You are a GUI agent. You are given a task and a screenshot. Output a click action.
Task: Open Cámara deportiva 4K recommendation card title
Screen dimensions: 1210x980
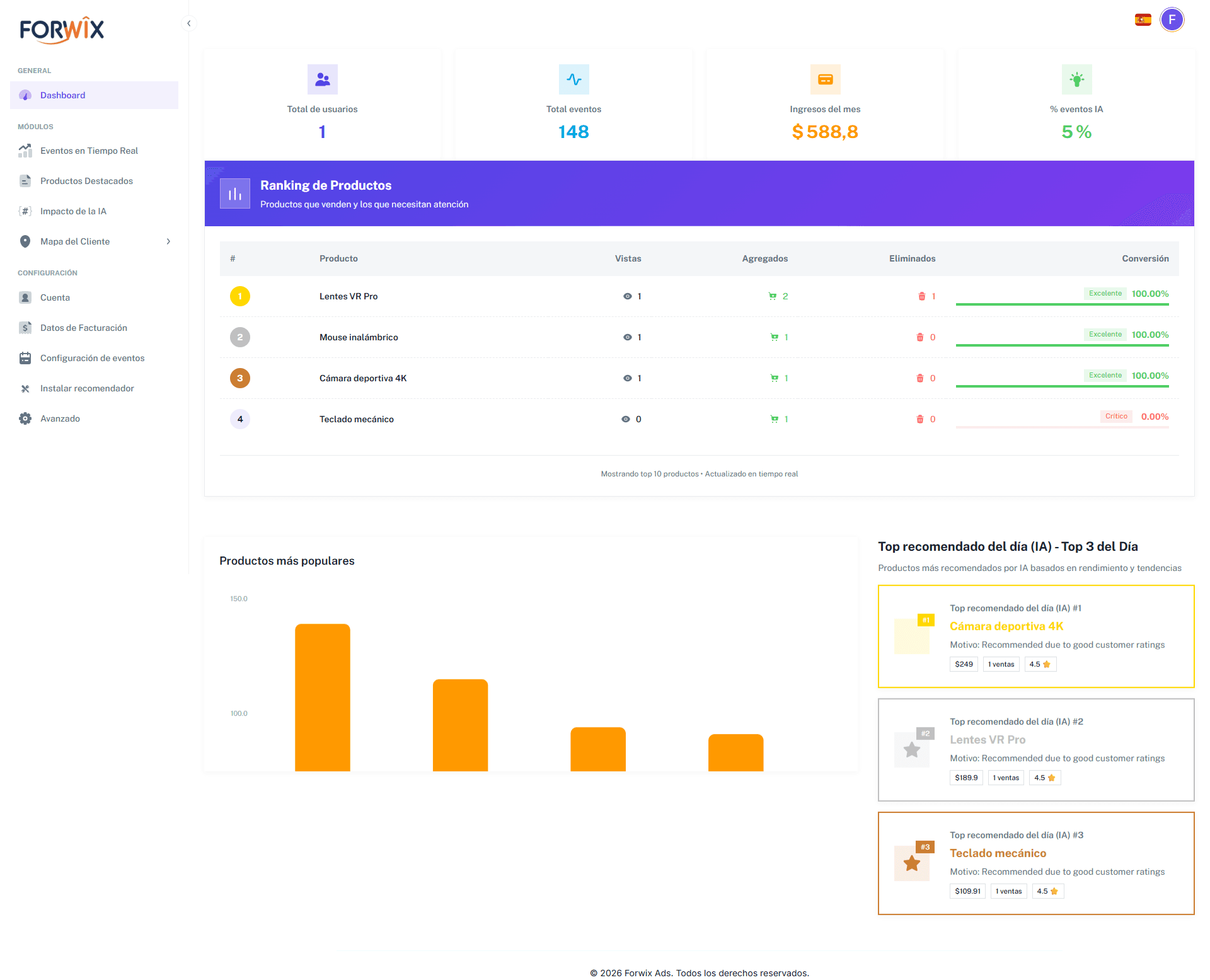(x=1006, y=626)
